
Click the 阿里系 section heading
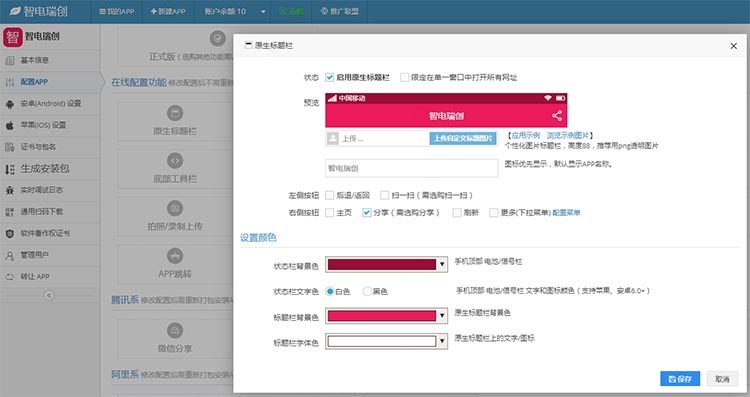[x=125, y=375]
